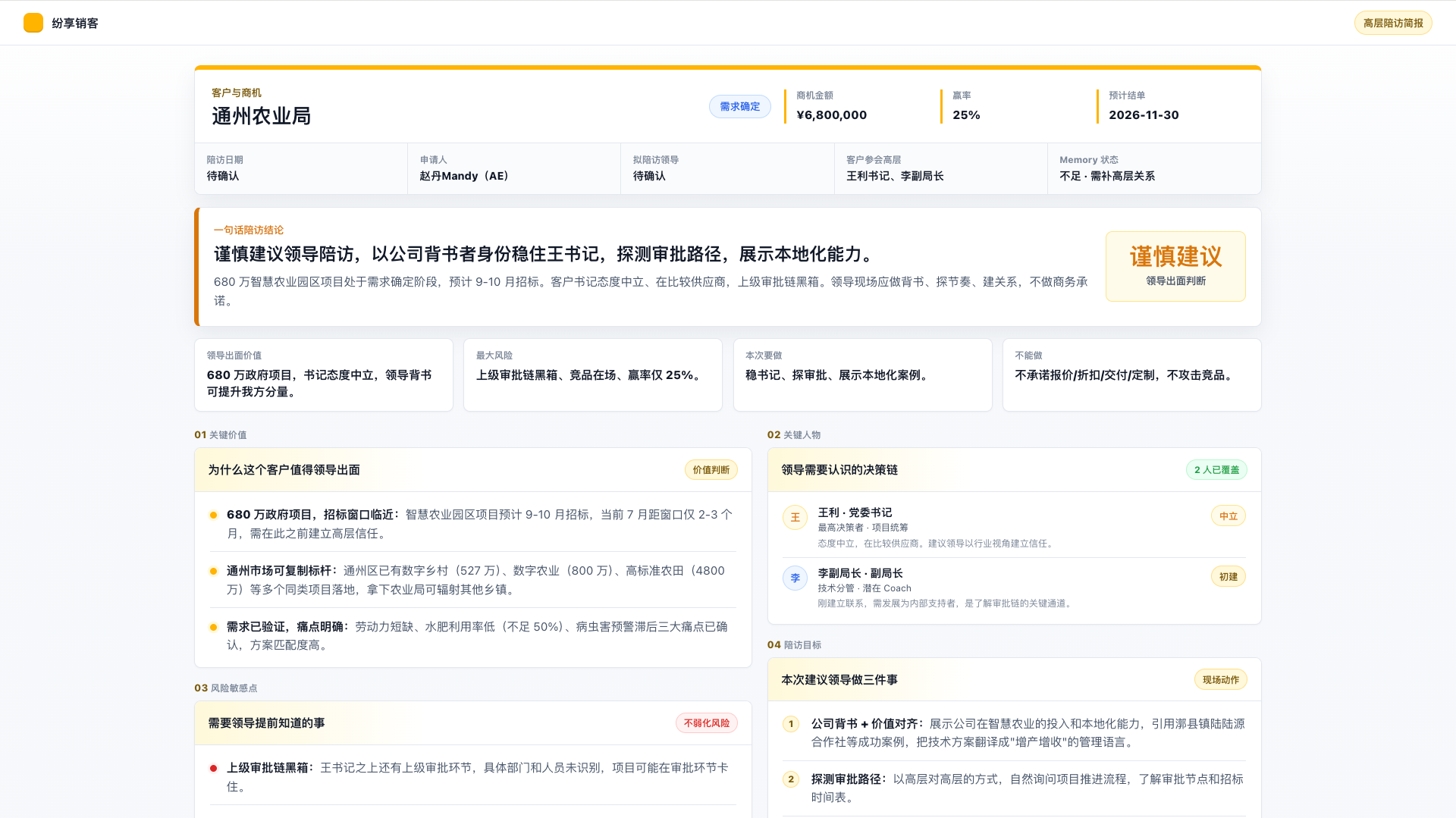
Task: Click 王利书记、李副局长 attendee value
Action: click(895, 176)
